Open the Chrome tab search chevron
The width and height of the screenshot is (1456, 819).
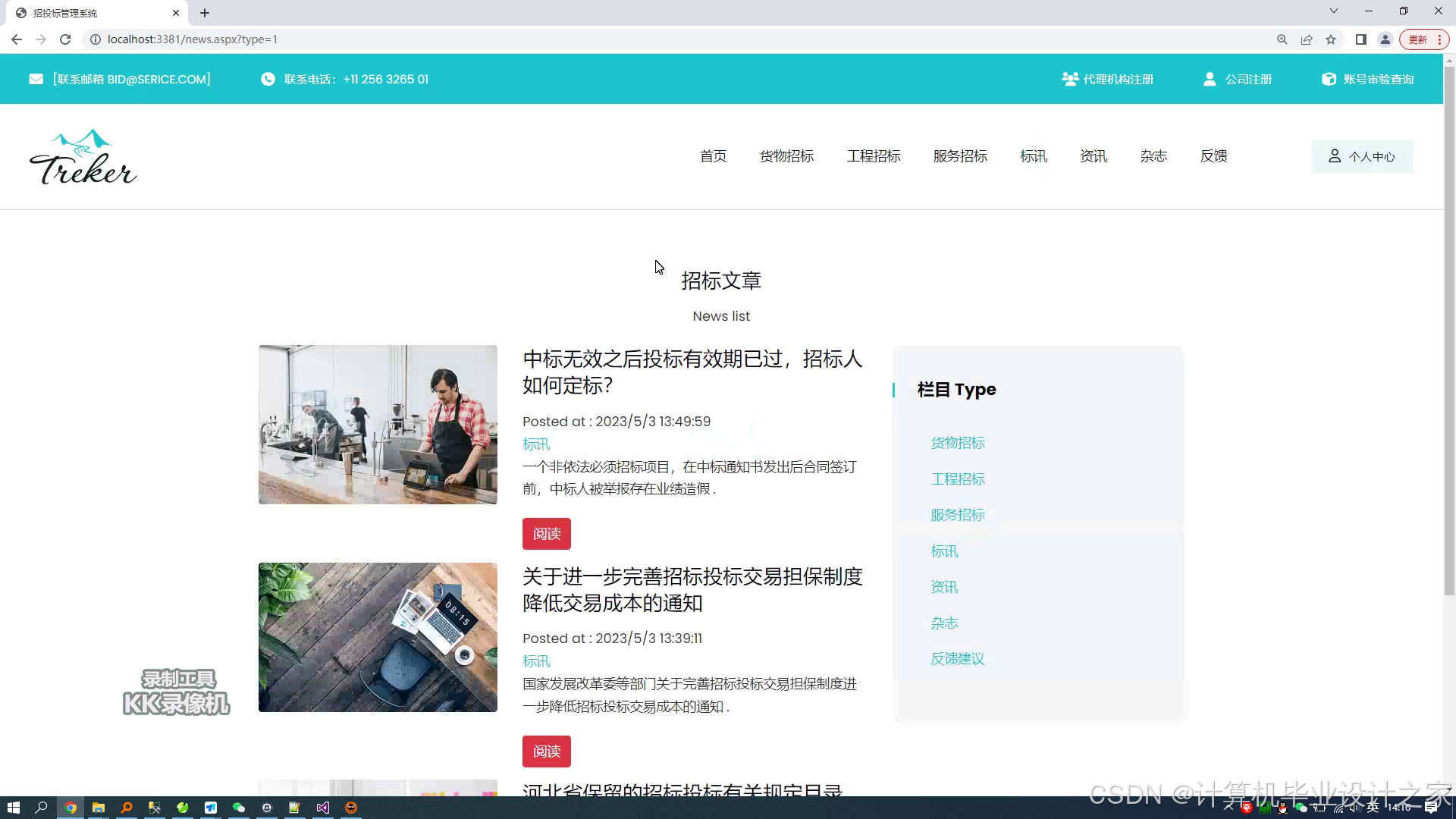tap(1333, 11)
